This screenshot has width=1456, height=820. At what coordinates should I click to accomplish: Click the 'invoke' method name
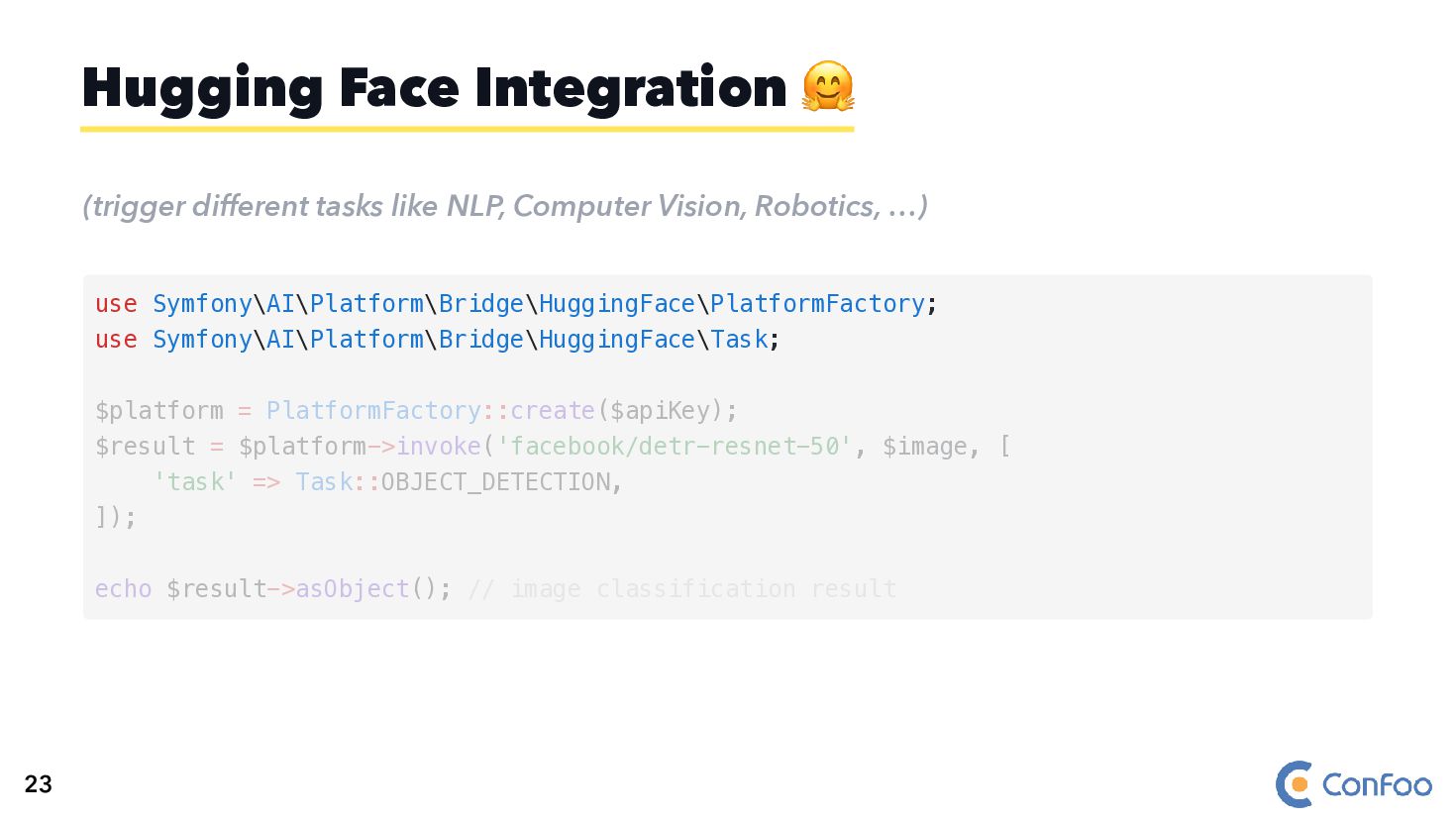438,447
